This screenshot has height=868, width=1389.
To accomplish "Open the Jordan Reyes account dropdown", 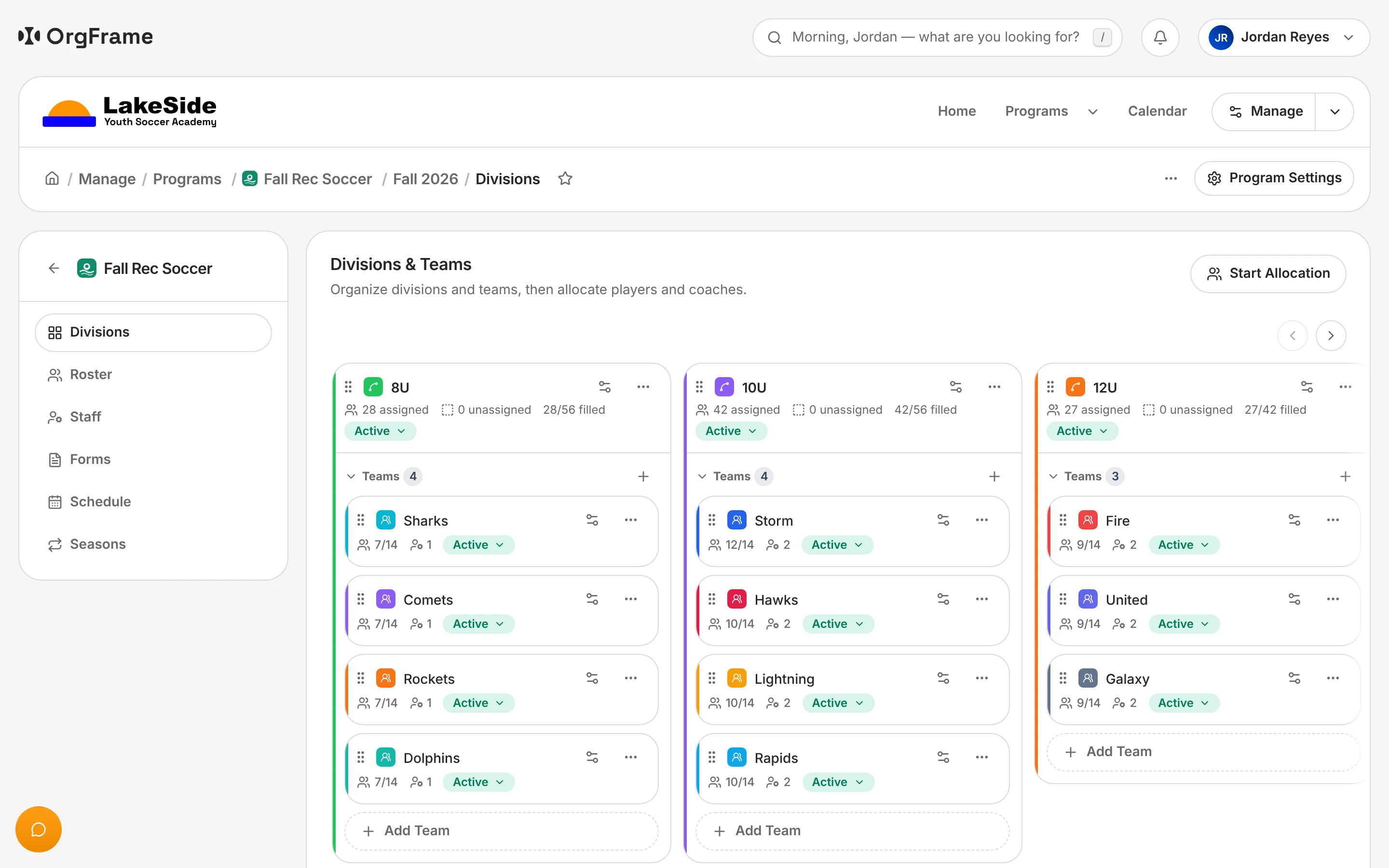I will pyautogui.click(x=1284, y=37).
